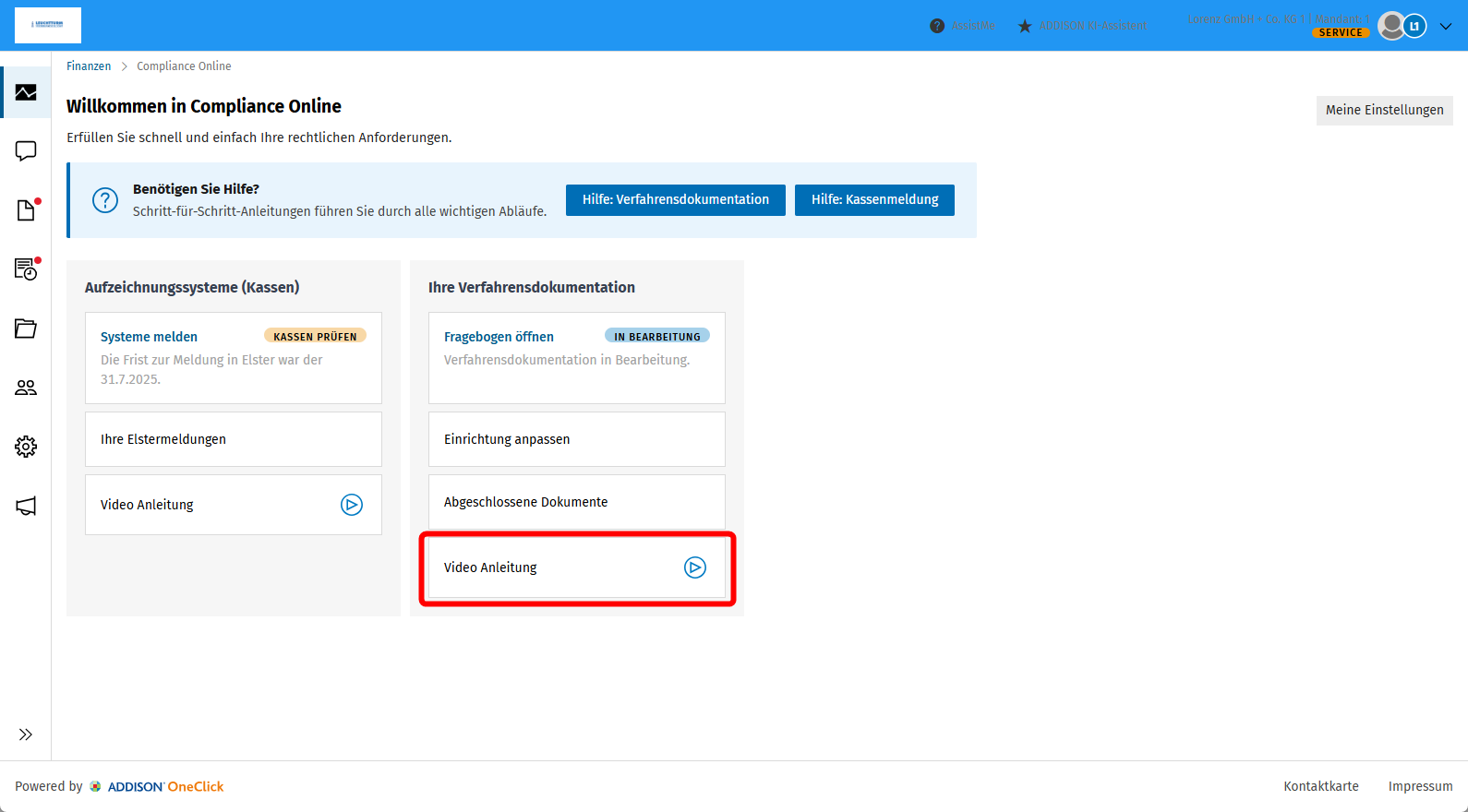Click the question mark help icon in banner
The height and width of the screenshot is (812, 1468).
(105, 200)
